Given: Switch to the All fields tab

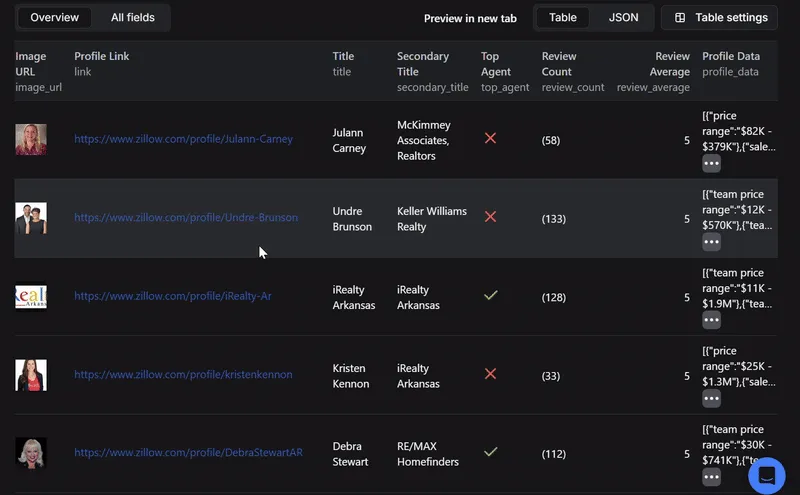Looking at the screenshot, I should coord(133,17).
